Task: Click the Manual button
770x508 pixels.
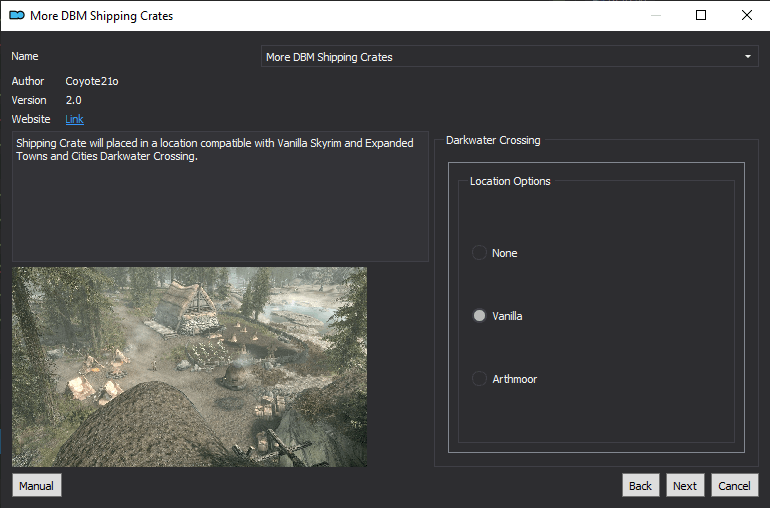Action: (x=37, y=485)
